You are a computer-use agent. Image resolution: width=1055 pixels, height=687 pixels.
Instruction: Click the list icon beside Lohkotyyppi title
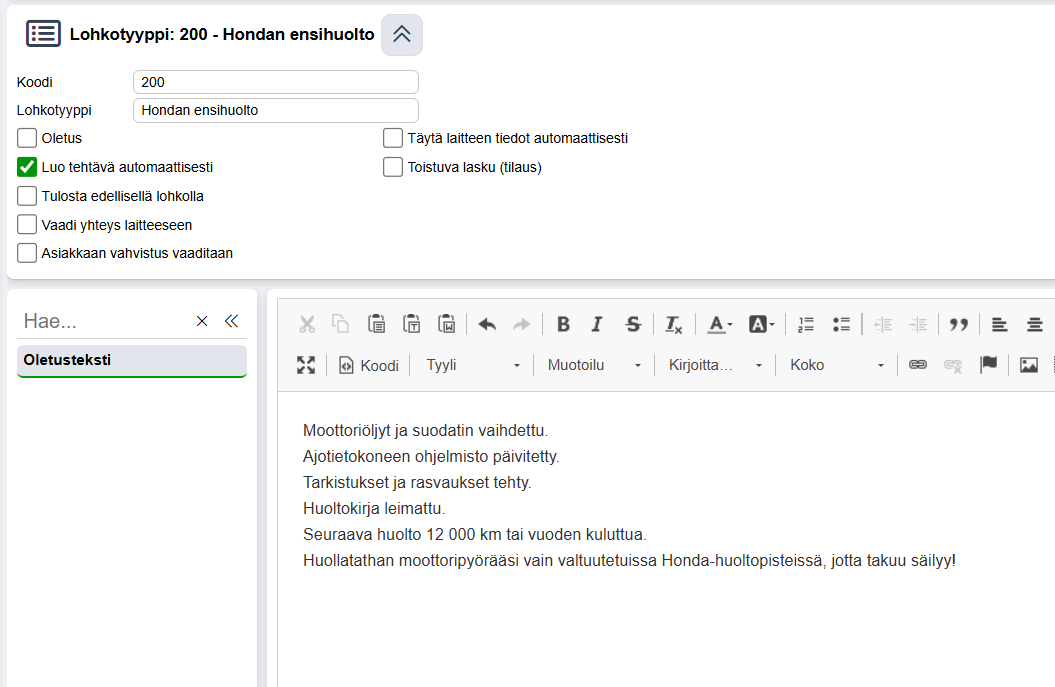click(43, 34)
